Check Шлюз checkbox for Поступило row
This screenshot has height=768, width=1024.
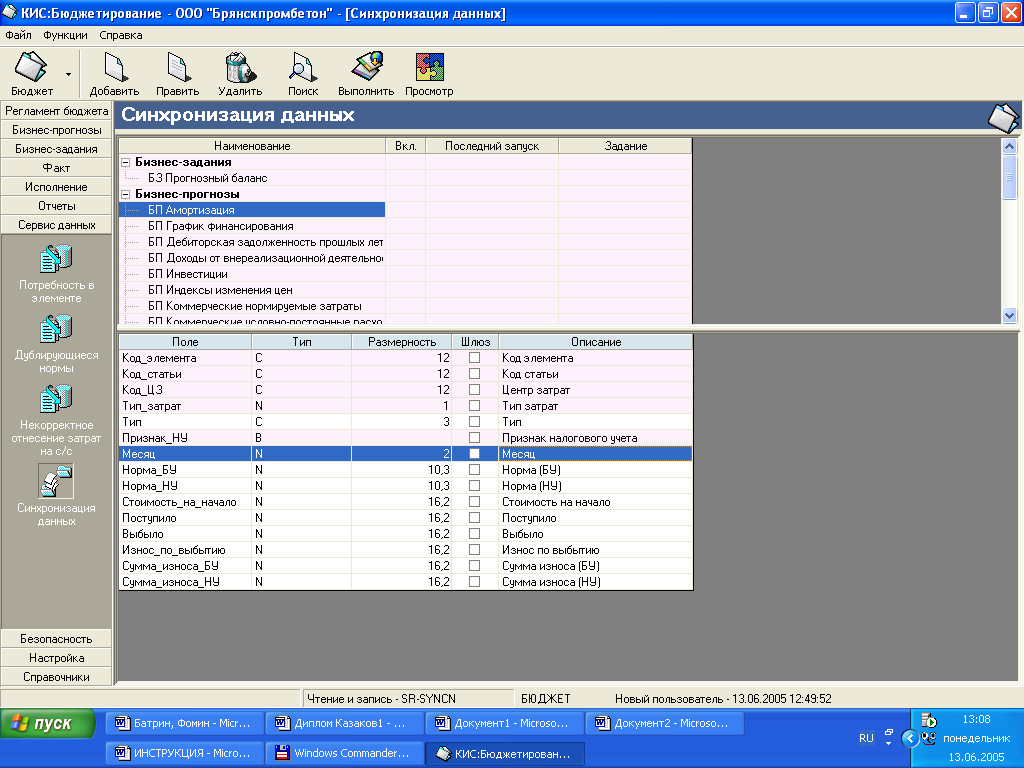tap(475, 518)
